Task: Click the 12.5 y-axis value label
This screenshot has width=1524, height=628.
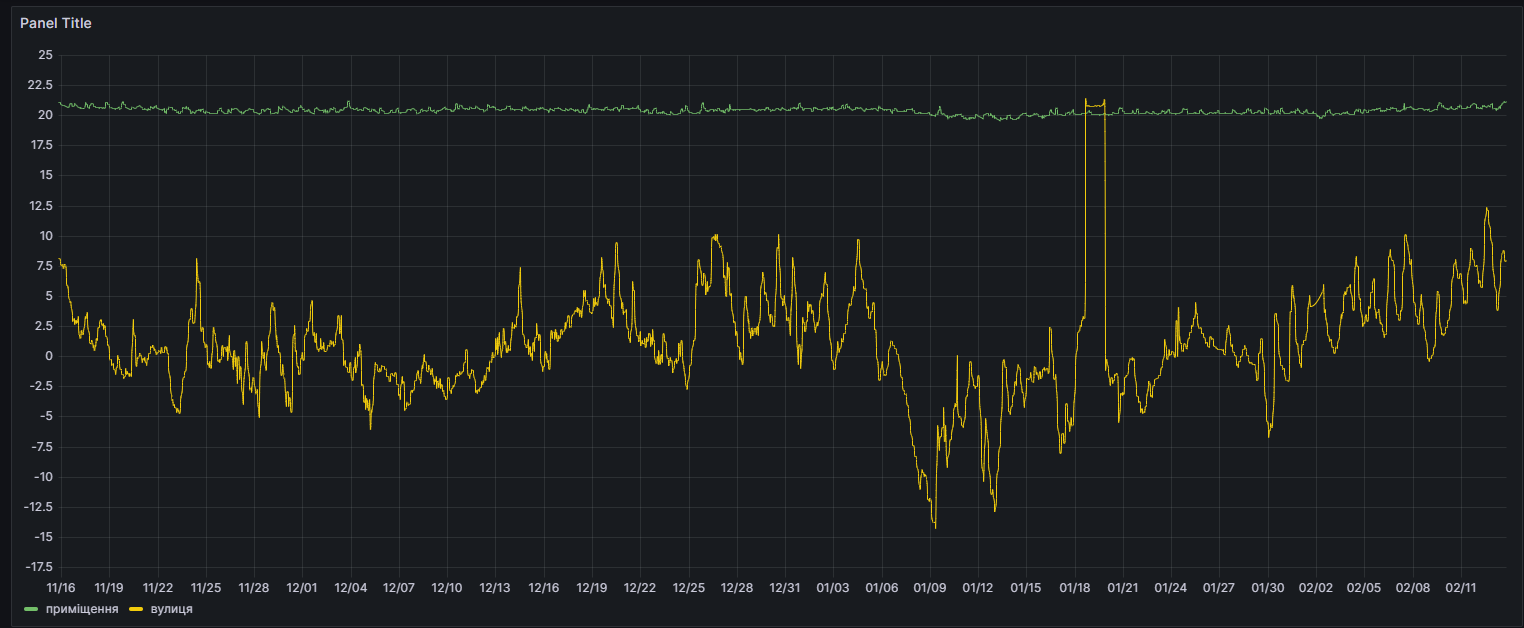Action: [x=39, y=206]
